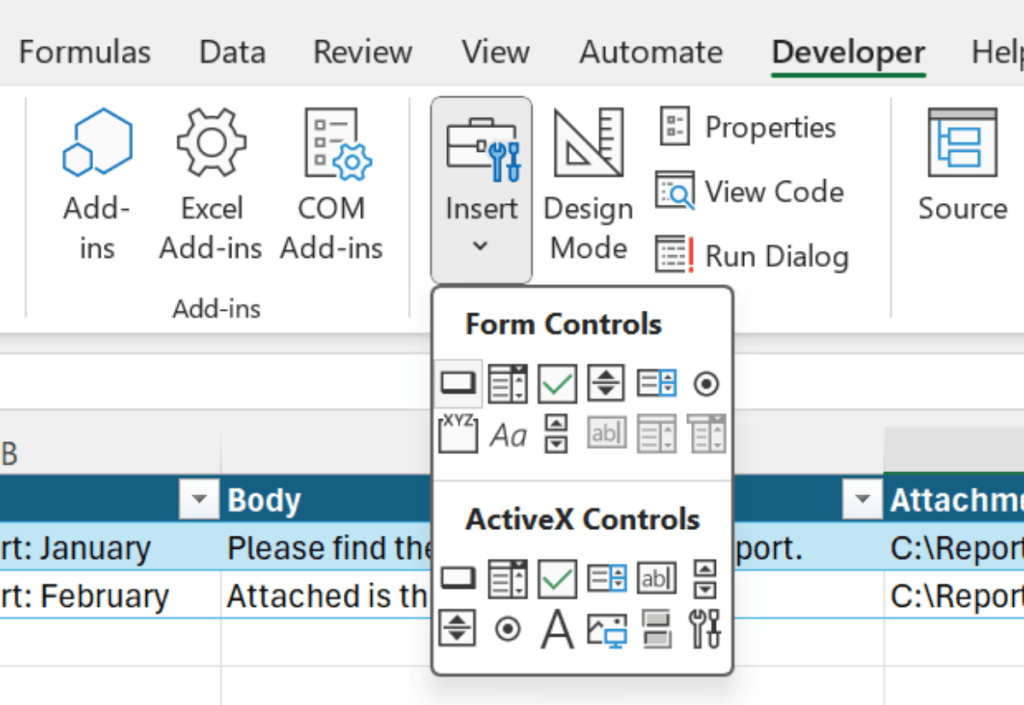The width and height of the screenshot is (1024, 705).
Task: Select the Form Controls Group Box (XYZ)
Action: (458, 433)
